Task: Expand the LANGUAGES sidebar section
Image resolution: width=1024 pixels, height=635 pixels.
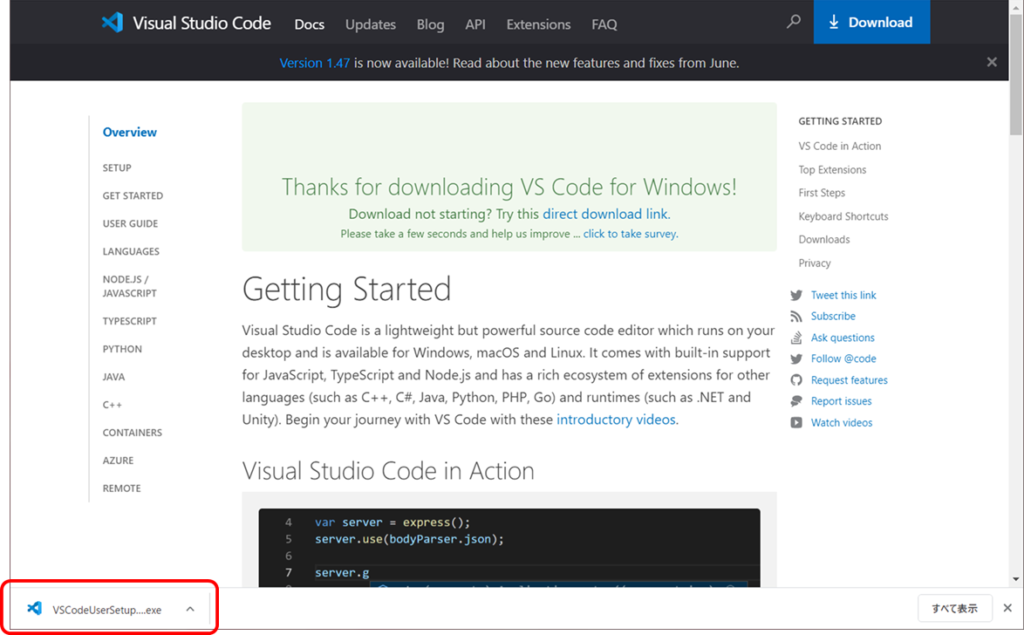Action: click(131, 252)
